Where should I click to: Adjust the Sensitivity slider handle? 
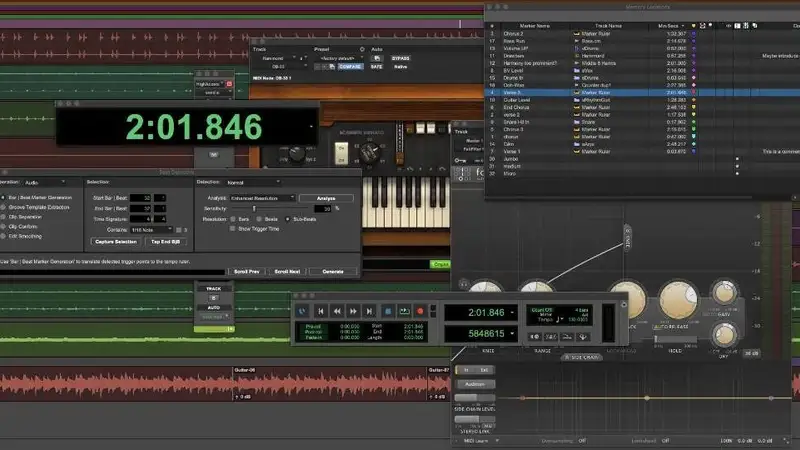click(254, 209)
